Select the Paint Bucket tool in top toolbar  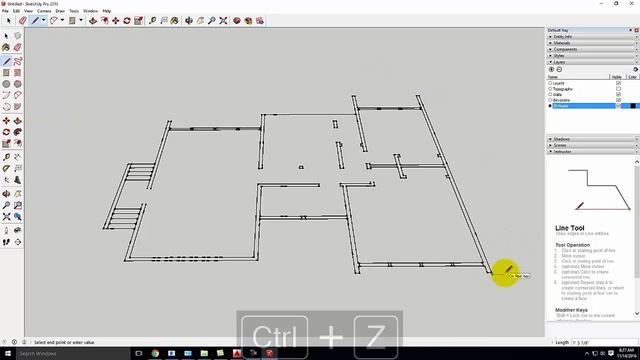pyautogui.click(x=175, y=20)
